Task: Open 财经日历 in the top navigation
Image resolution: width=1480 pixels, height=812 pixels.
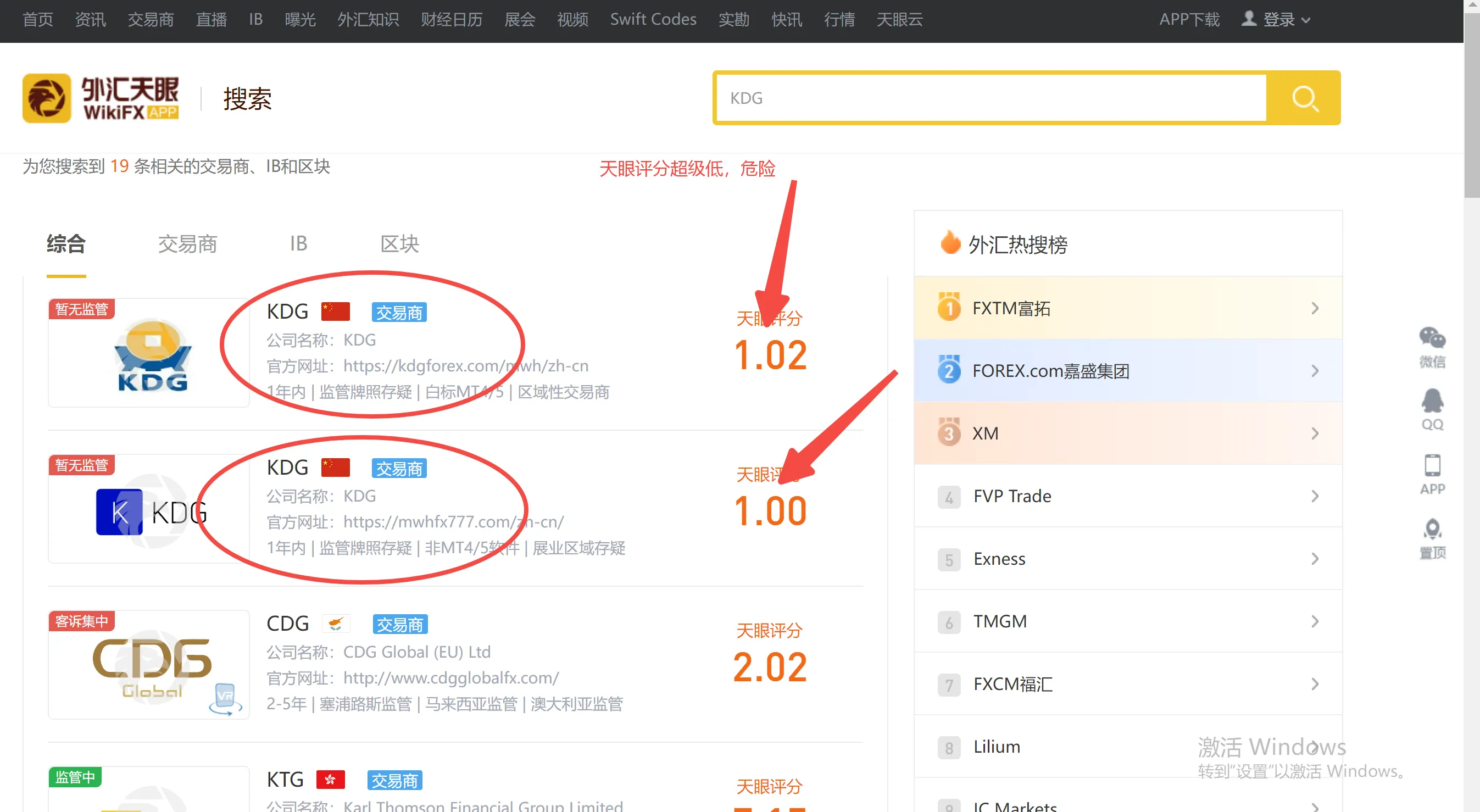Action: click(x=452, y=19)
